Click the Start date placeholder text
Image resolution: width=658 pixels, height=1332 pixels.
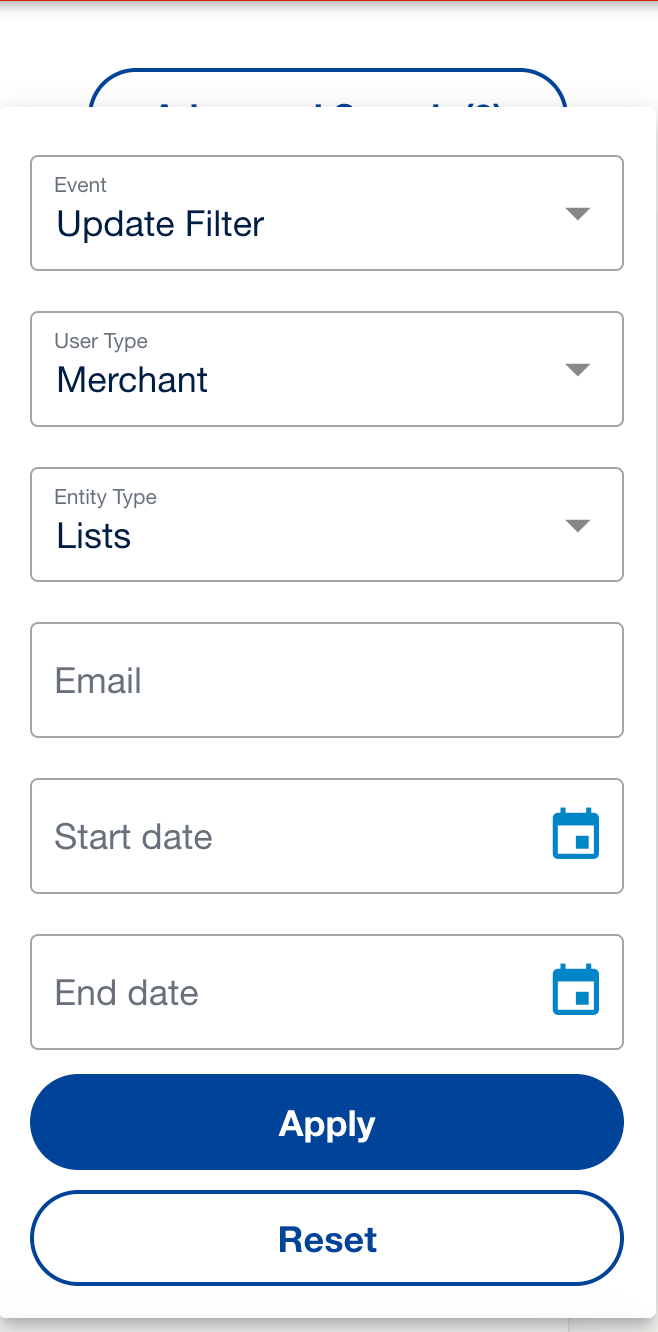tap(133, 836)
